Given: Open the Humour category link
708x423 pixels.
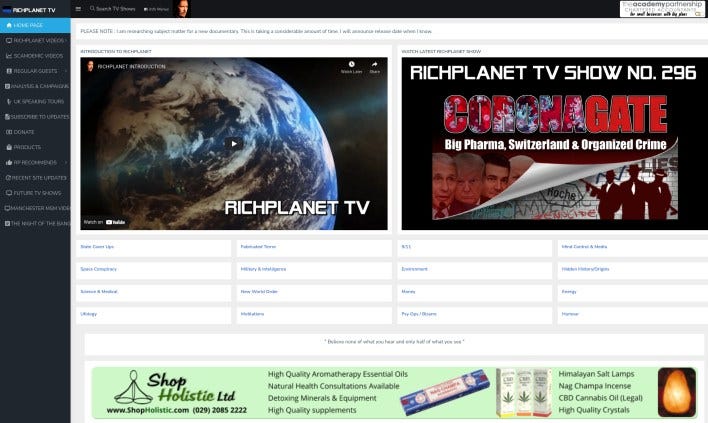Looking at the screenshot, I should (570, 314).
